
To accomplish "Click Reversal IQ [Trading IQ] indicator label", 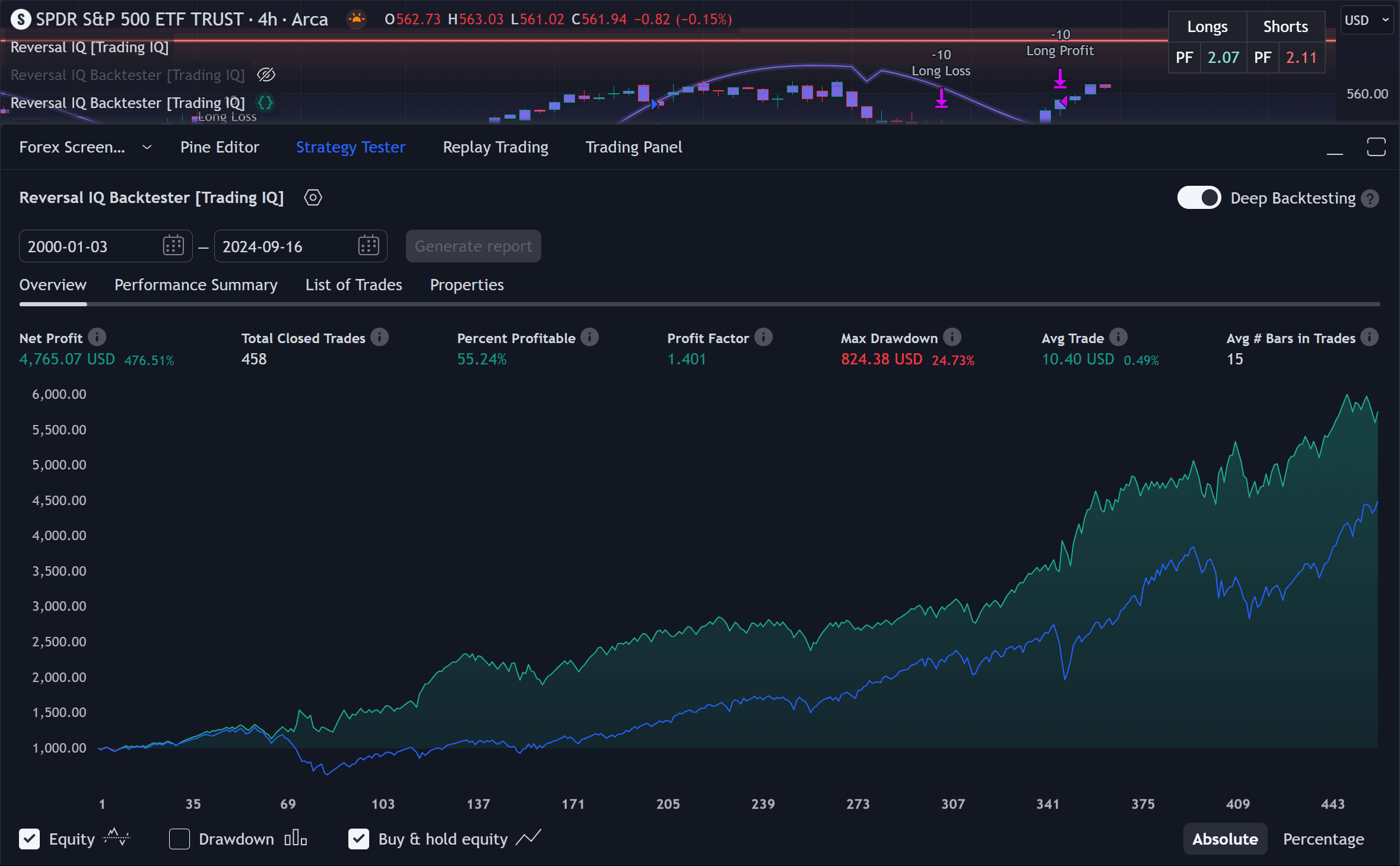I will click(90, 47).
